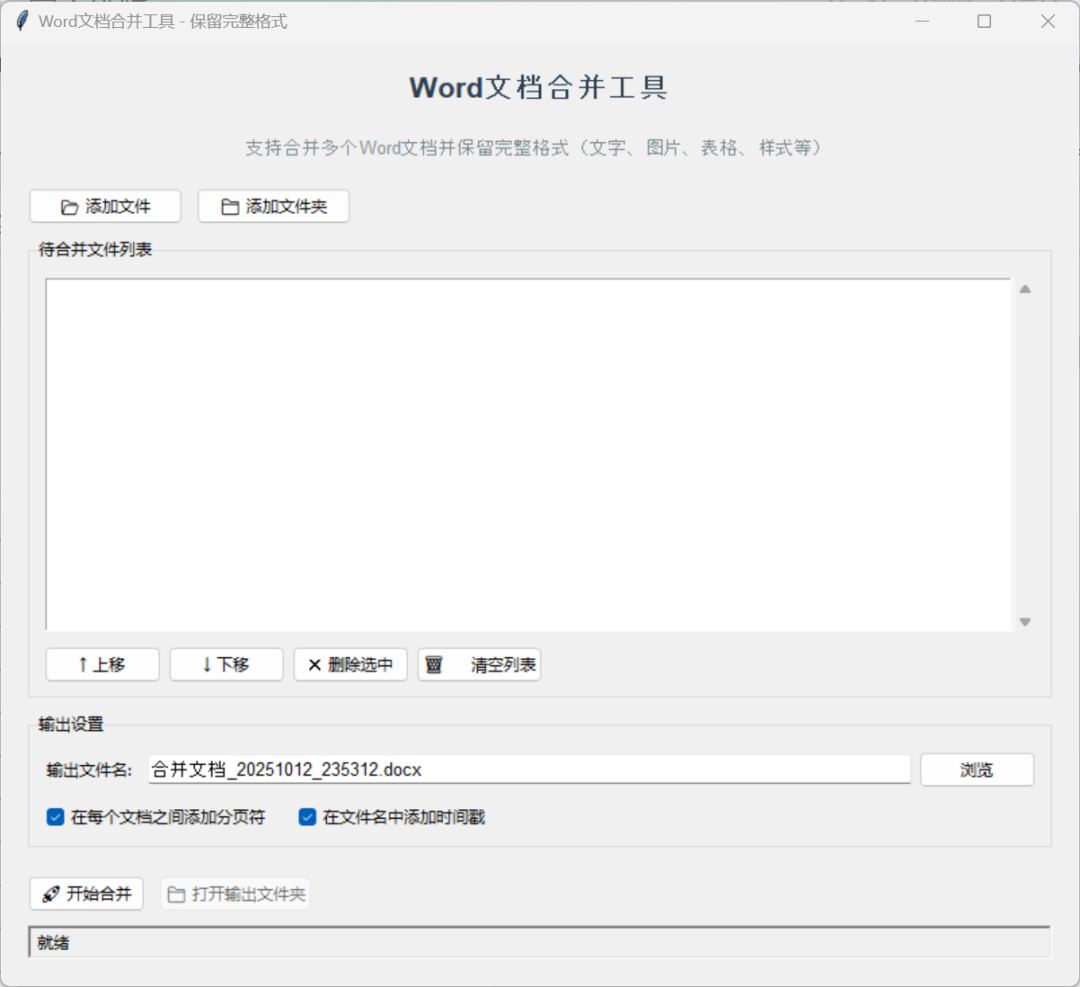Click the up arrow icon on 上移 button

click(86, 664)
